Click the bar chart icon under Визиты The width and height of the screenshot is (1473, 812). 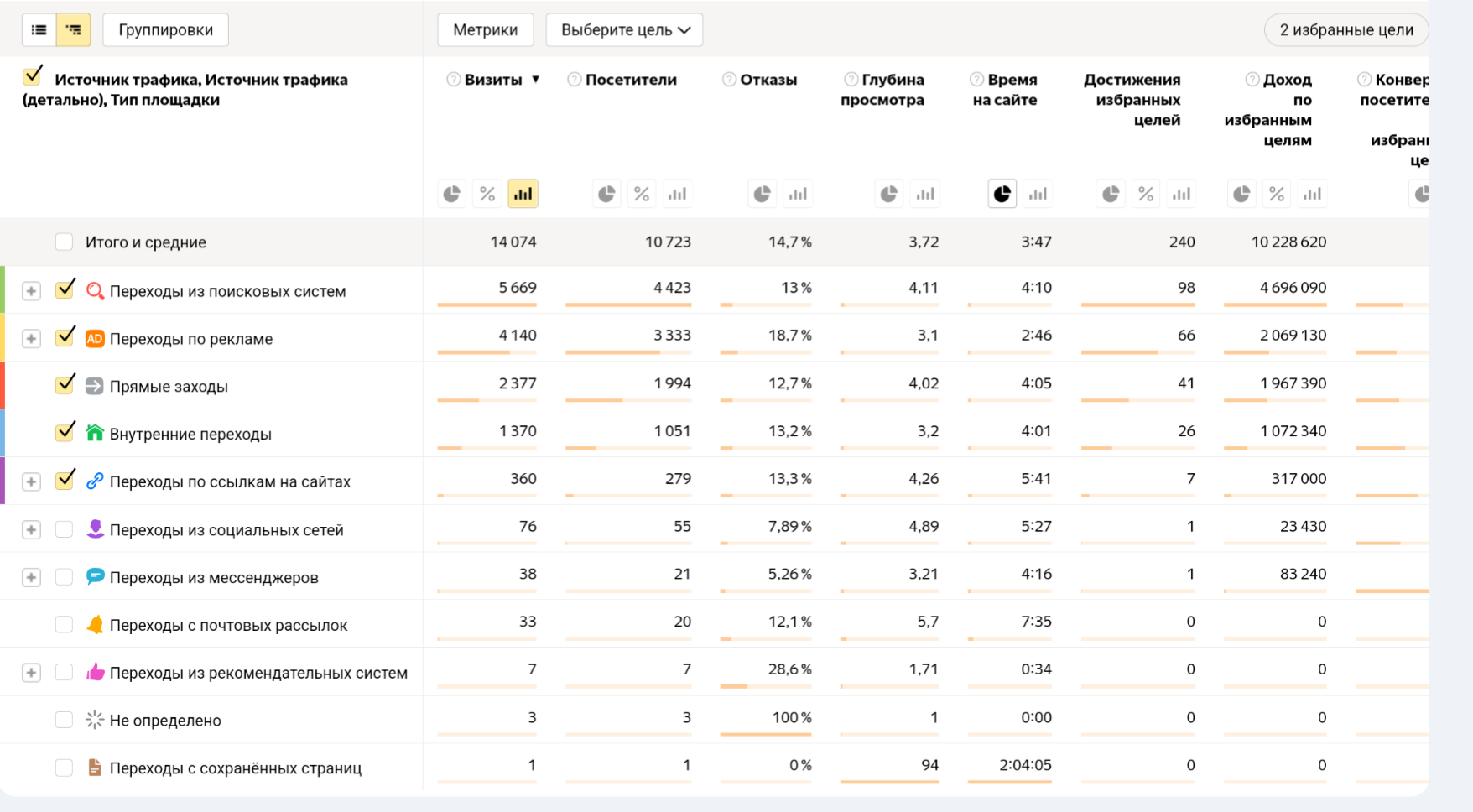(523, 195)
